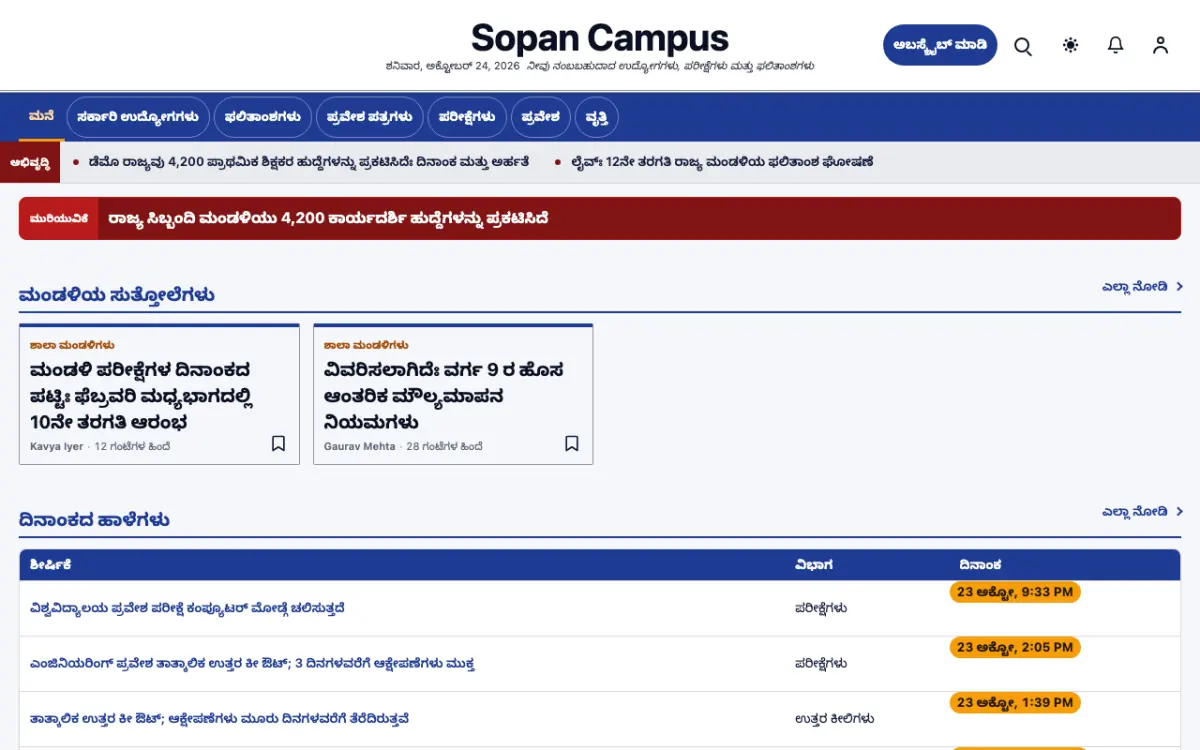Viewport: 1200px width, 750px height.
Task: Sort table by ಶೀರ್ಷಿಕೆ column header
Action: pyautogui.click(x=51, y=565)
